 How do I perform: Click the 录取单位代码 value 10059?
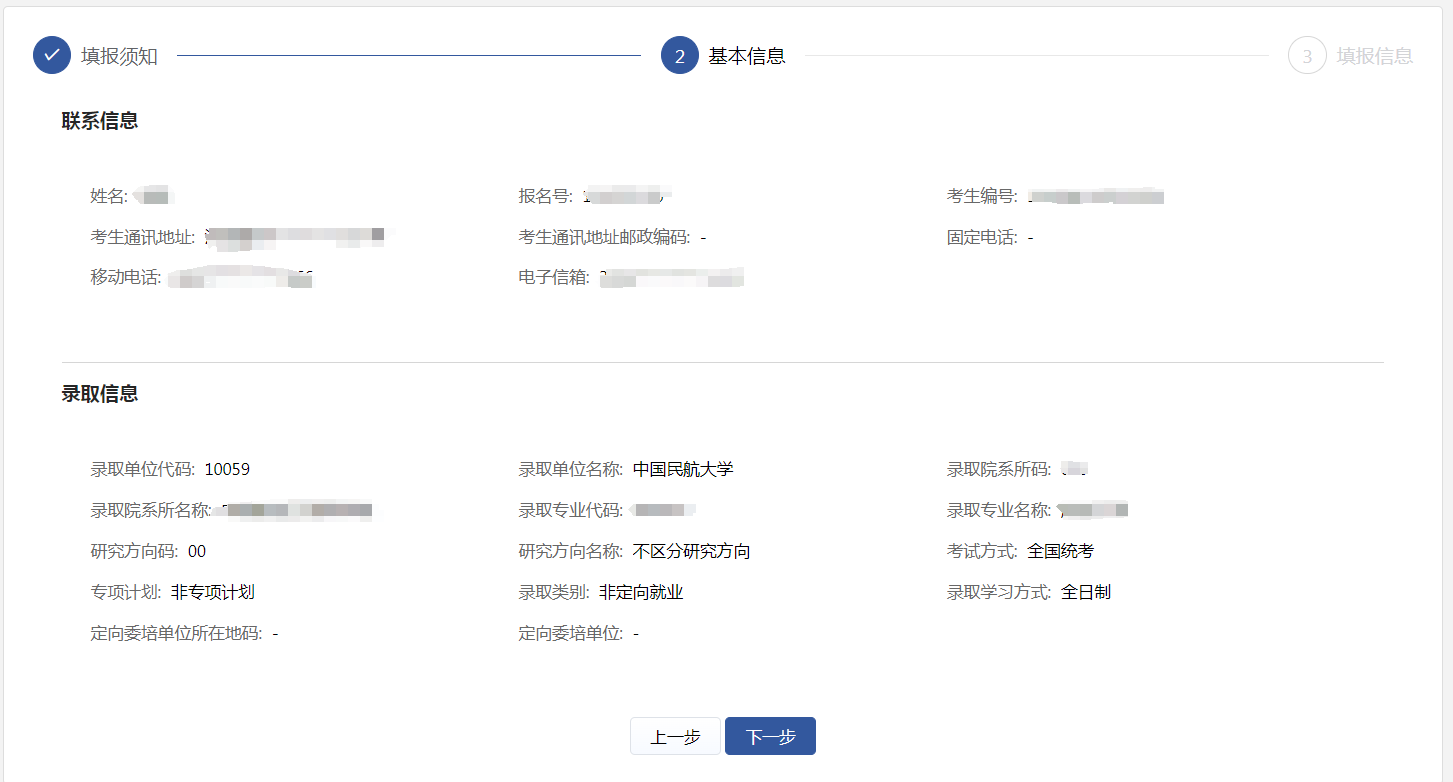(x=227, y=469)
